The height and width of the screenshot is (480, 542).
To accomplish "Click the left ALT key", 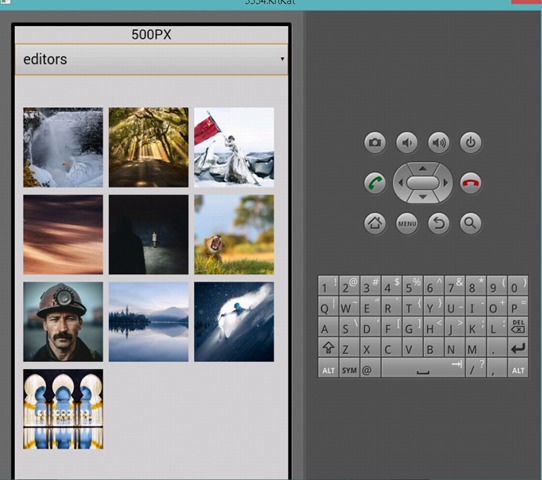I will (328, 368).
